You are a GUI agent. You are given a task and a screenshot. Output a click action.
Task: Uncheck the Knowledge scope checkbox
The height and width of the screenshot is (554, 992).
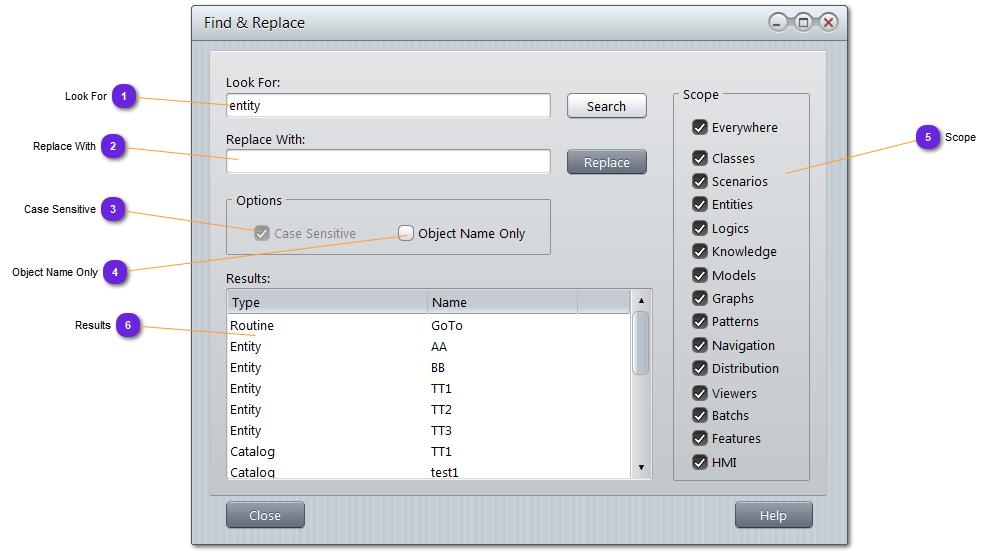700,252
